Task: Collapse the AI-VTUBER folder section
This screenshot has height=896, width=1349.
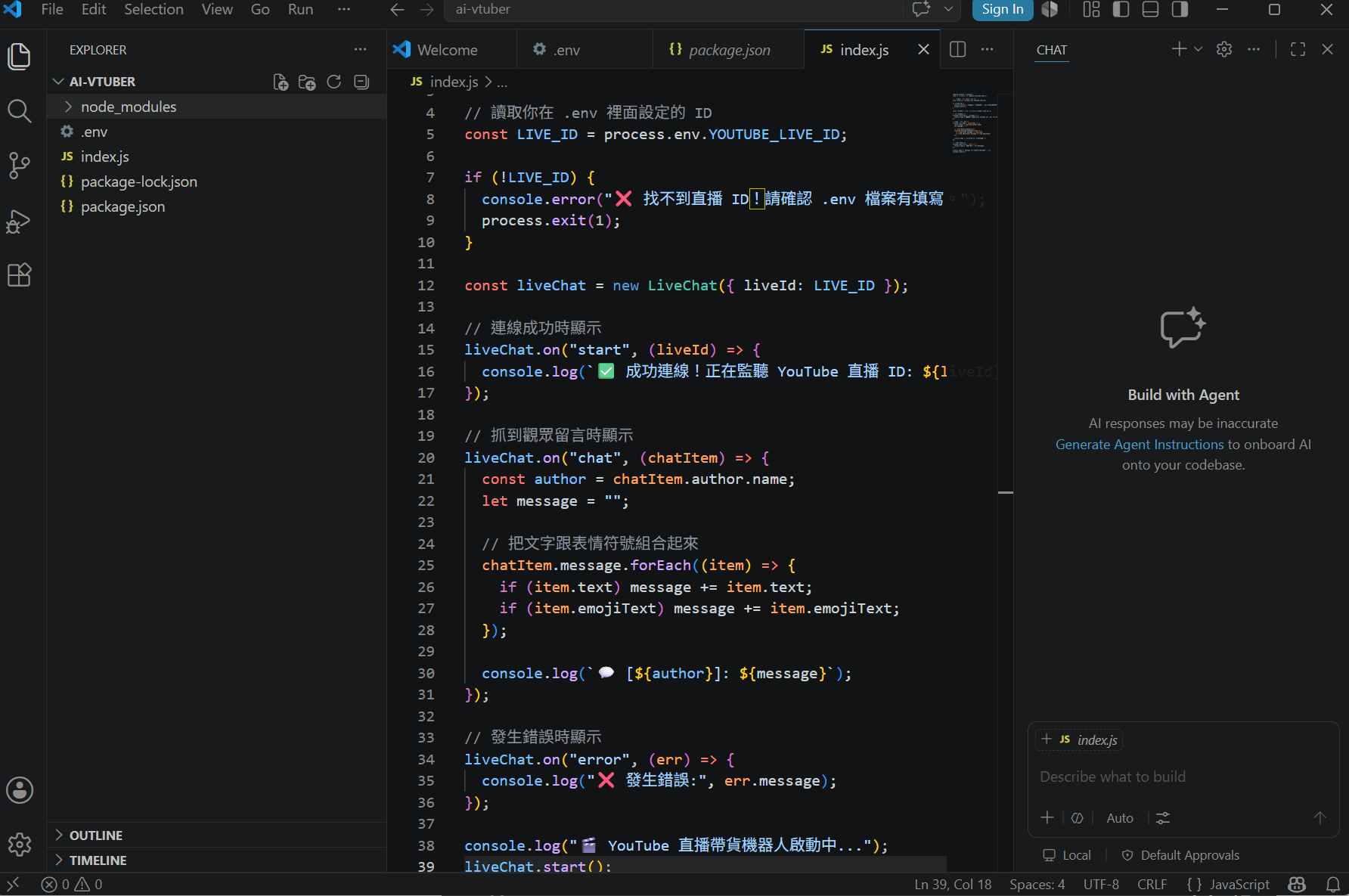Action: pyautogui.click(x=58, y=82)
